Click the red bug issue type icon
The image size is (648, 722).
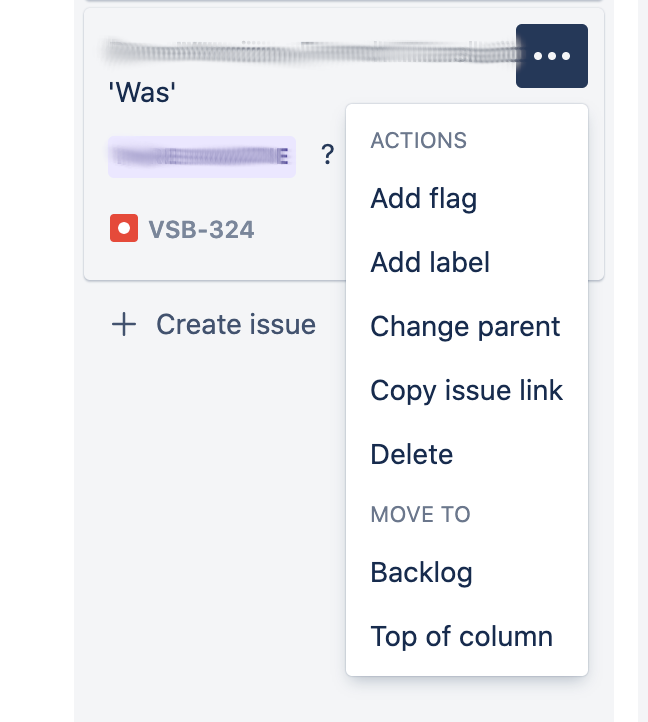point(123,228)
